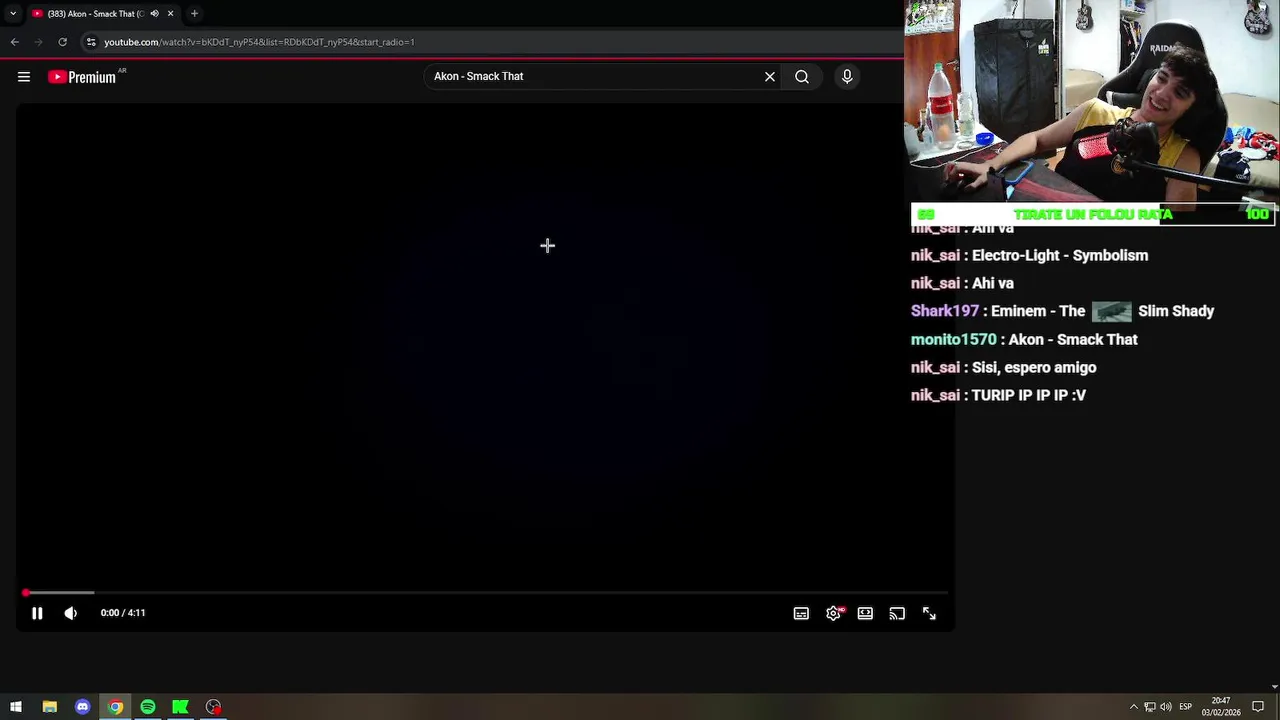
Task: Switch to theater mode view
Action: tap(865, 614)
